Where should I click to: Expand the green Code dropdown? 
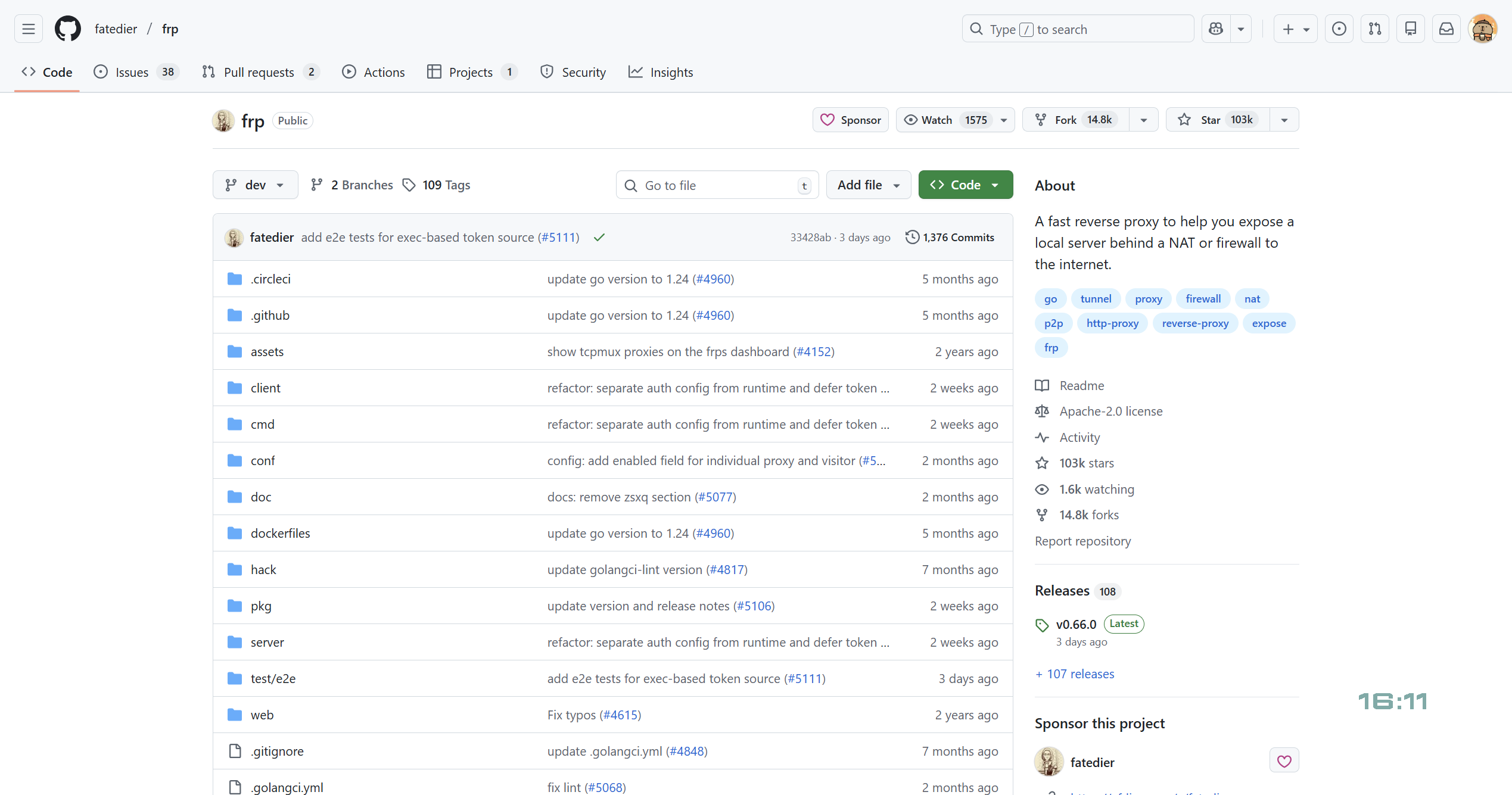coord(965,185)
